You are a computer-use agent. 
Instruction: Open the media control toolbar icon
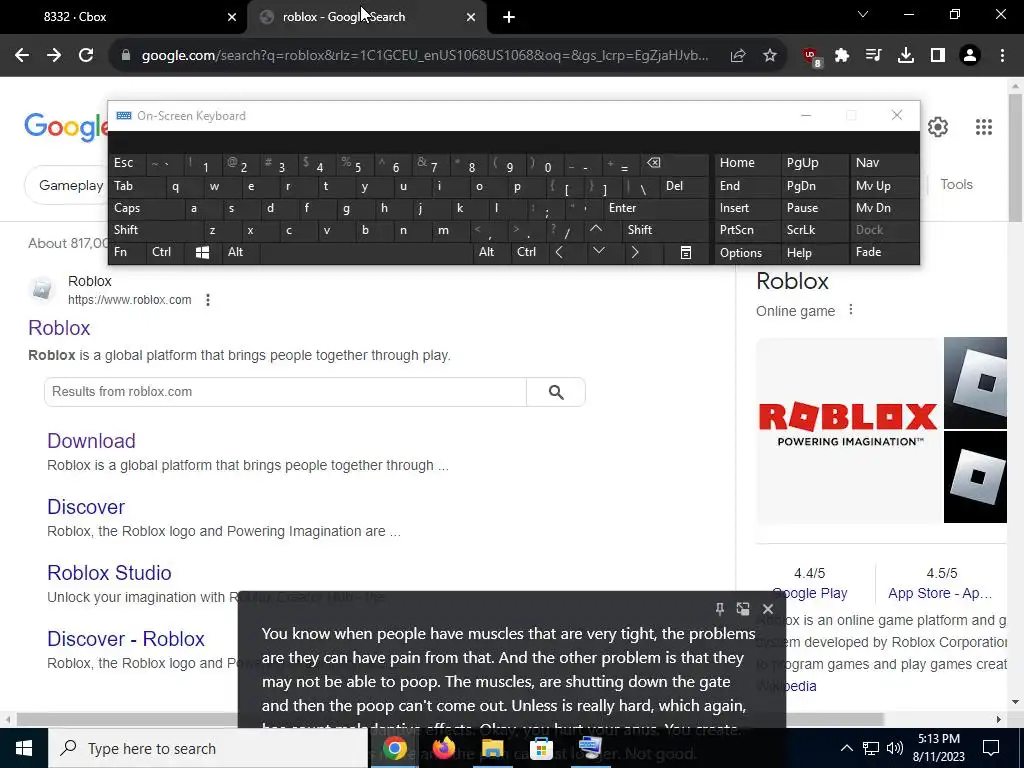[873, 56]
